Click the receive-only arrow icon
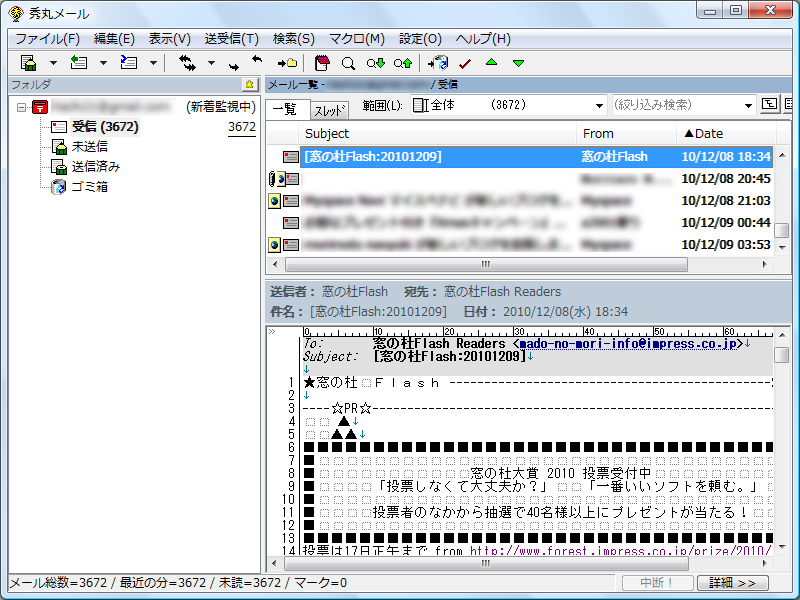This screenshot has width=800, height=600. coord(257,61)
